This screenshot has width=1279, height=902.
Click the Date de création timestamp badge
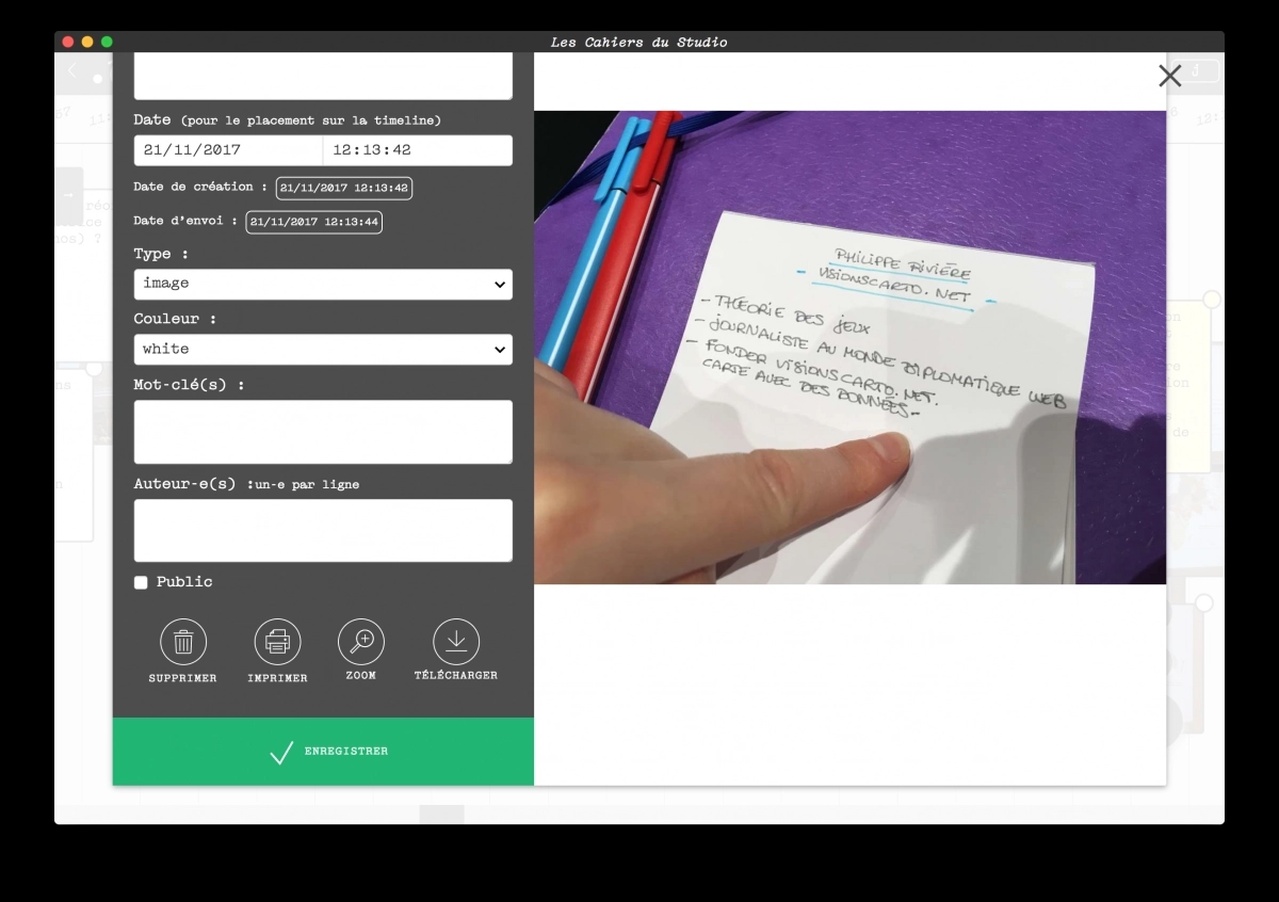343,187
